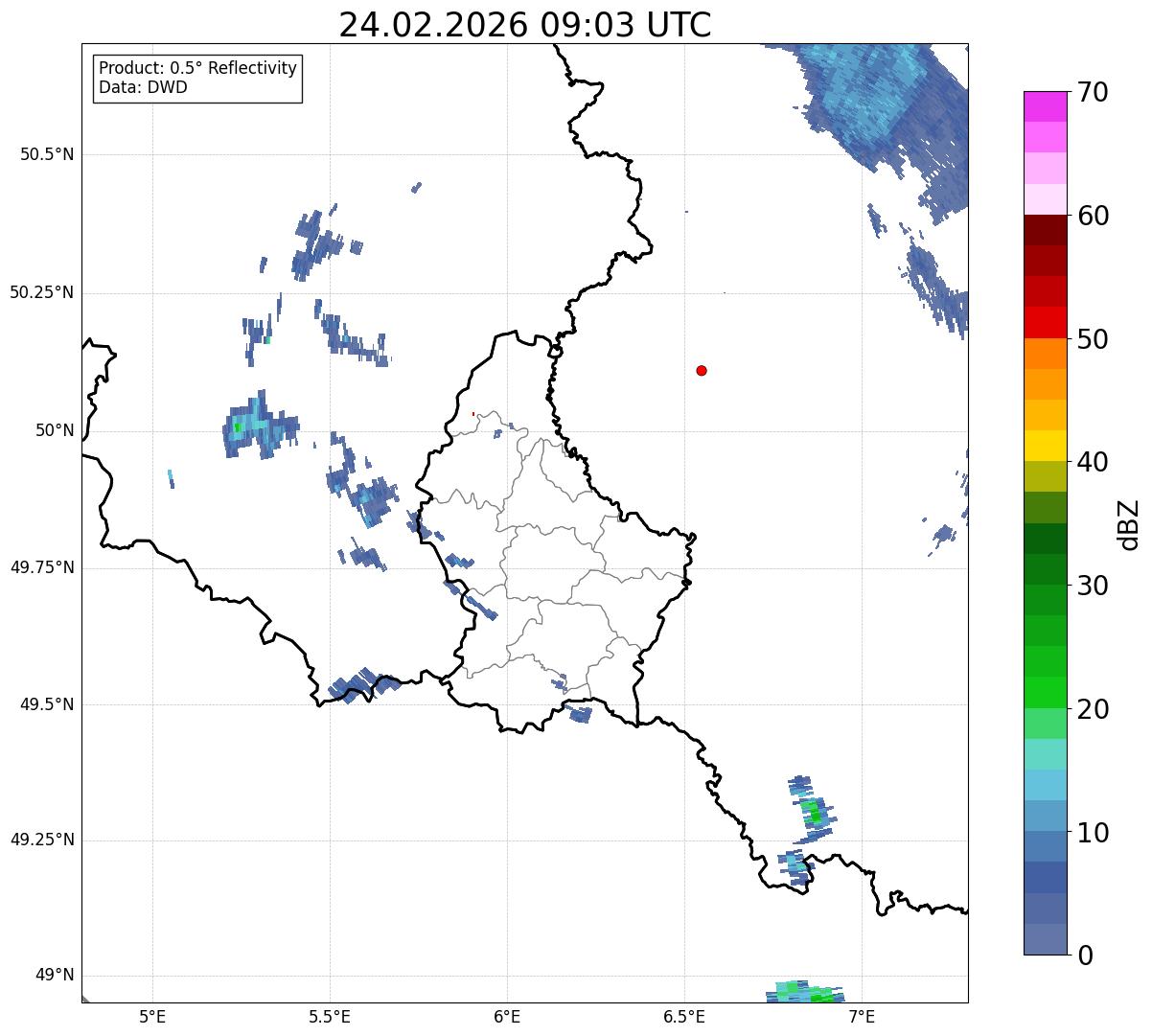The image size is (1152, 1036).
Task: Click the title 24.02.2026 09:03 UTC
Action: coord(525,24)
